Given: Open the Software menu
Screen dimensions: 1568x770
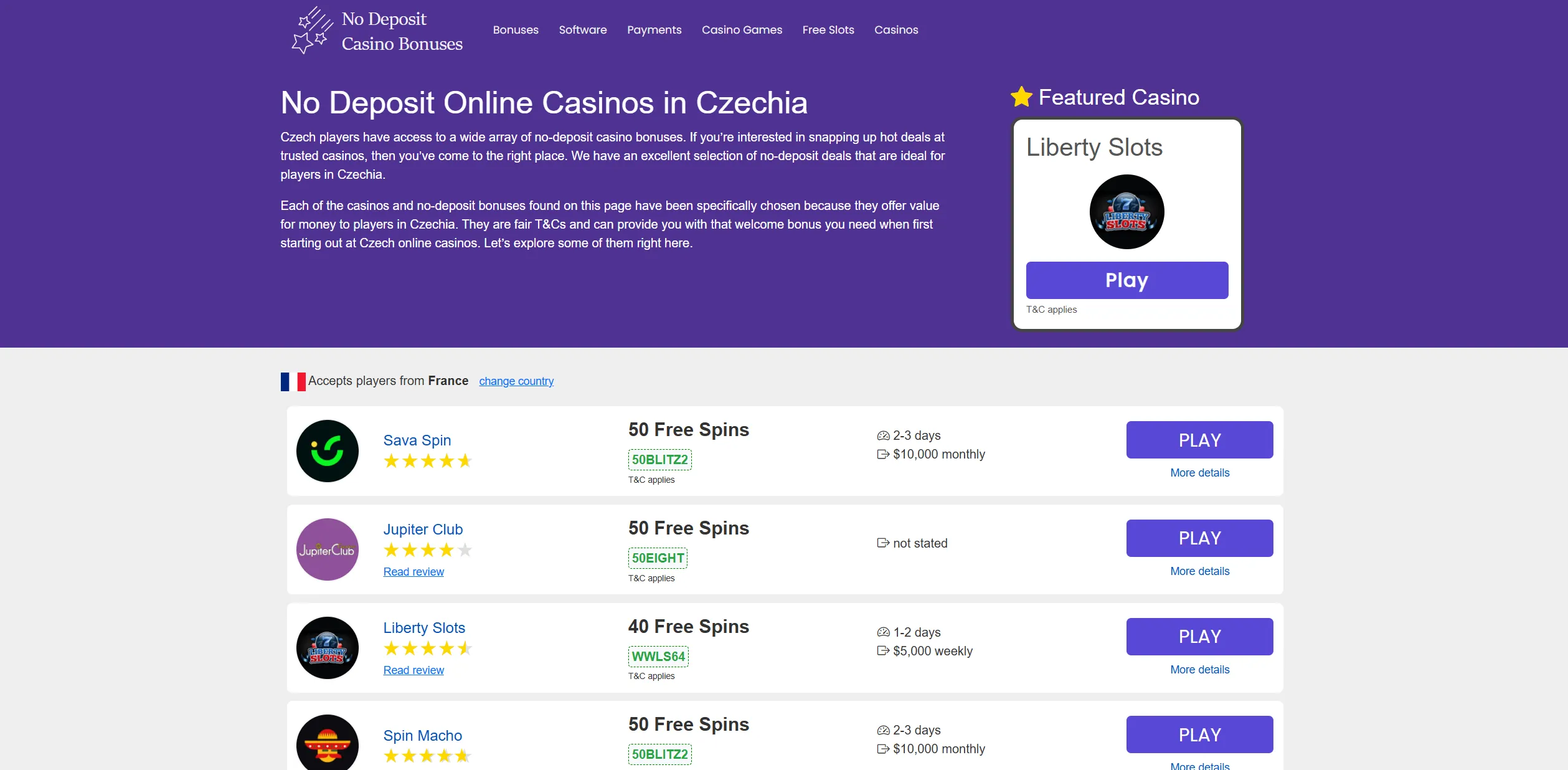Looking at the screenshot, I should (x=583, y=30).
